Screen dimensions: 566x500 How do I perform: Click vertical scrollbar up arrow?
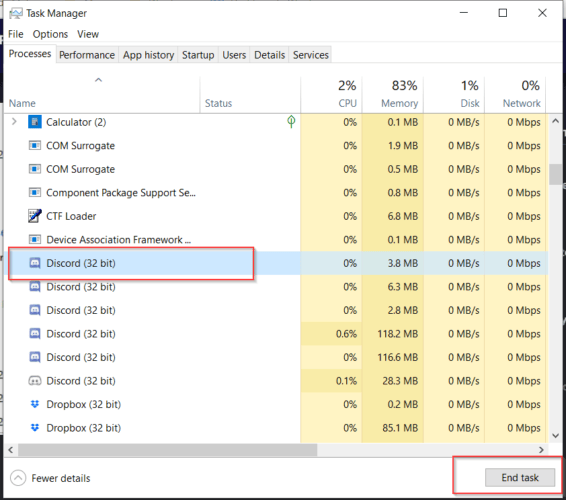[x=556, y=121]
